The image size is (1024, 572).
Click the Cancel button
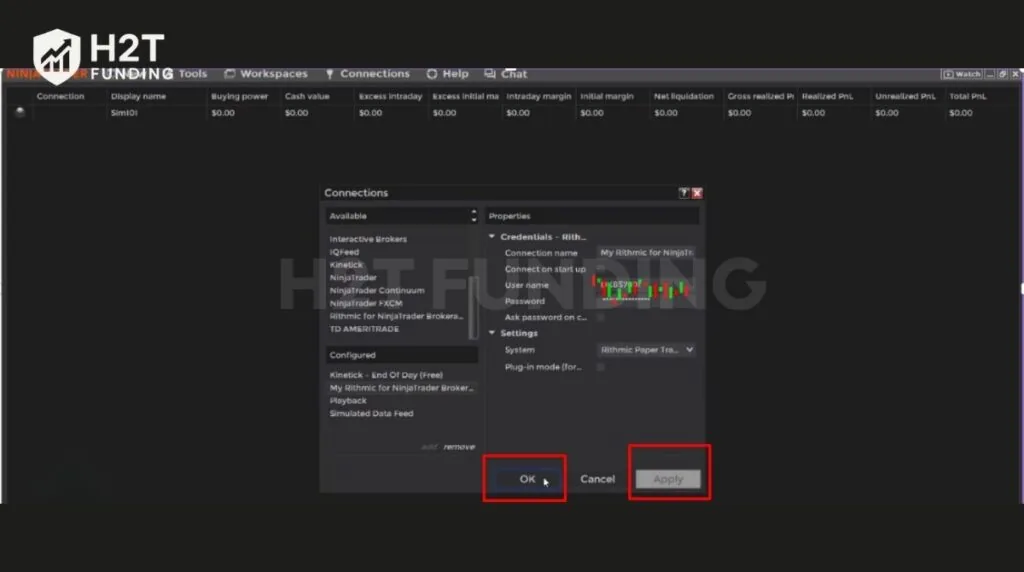[598, 479]
